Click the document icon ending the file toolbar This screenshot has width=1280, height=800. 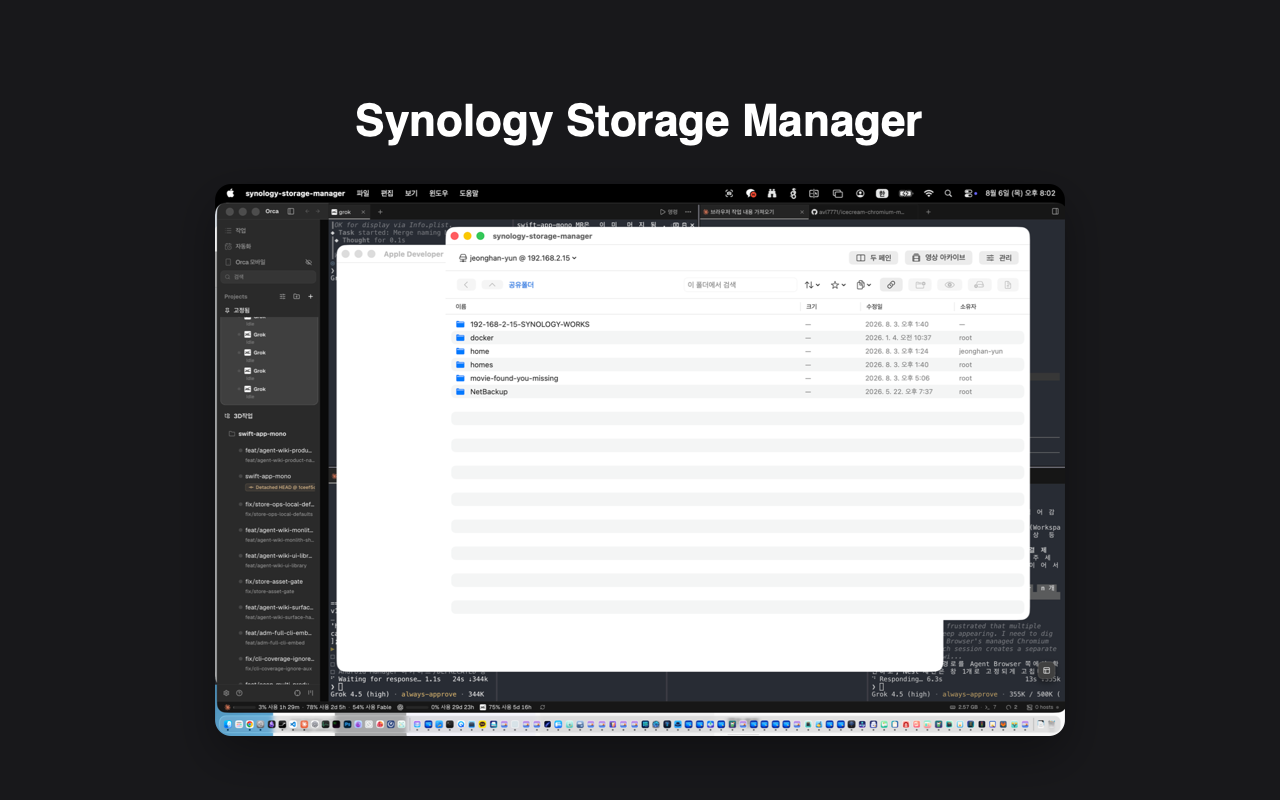point(1008,285)
